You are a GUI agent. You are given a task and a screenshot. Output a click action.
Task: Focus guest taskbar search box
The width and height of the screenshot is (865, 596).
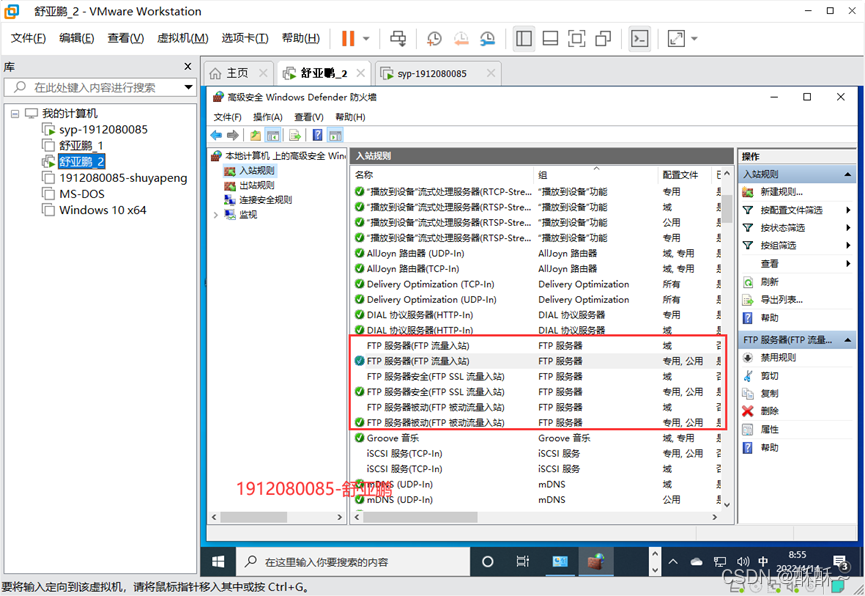pyautogui.click(x=353, y=562)
